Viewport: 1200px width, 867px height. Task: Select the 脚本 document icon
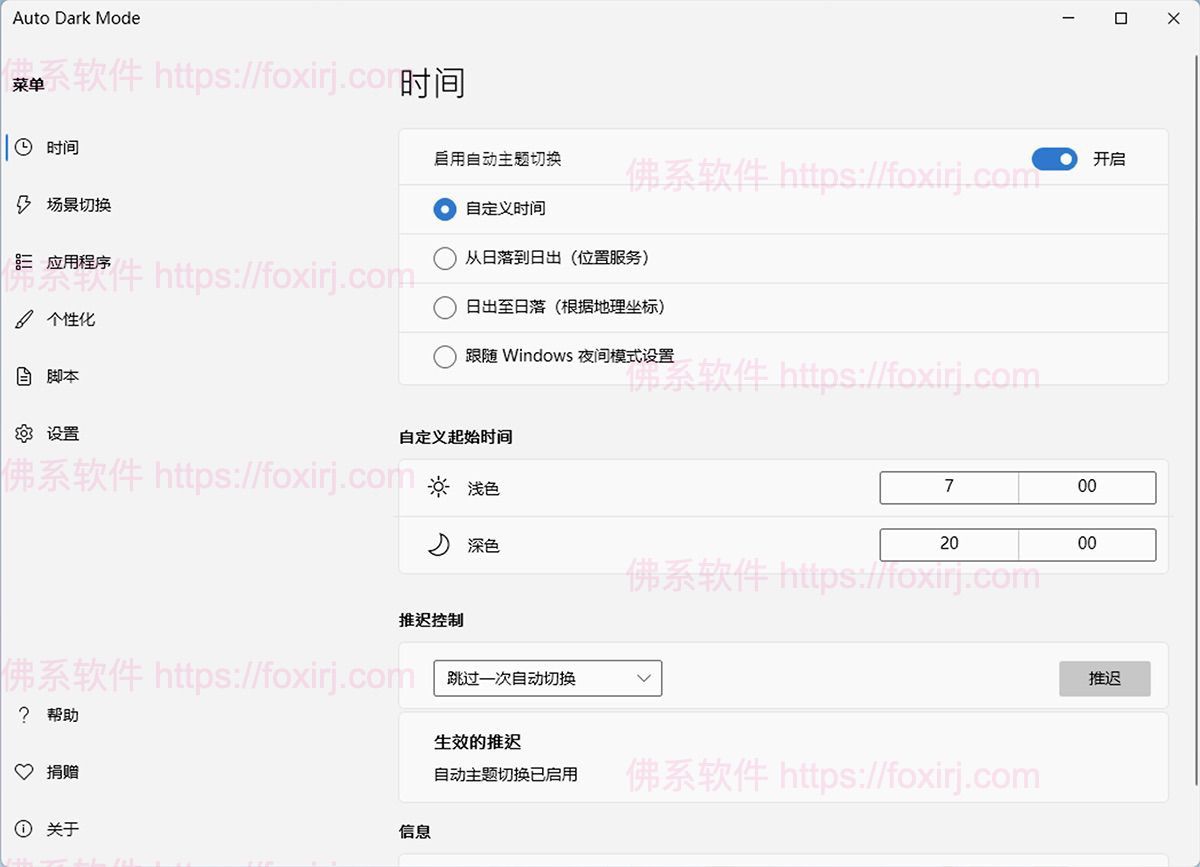(25, 376)
